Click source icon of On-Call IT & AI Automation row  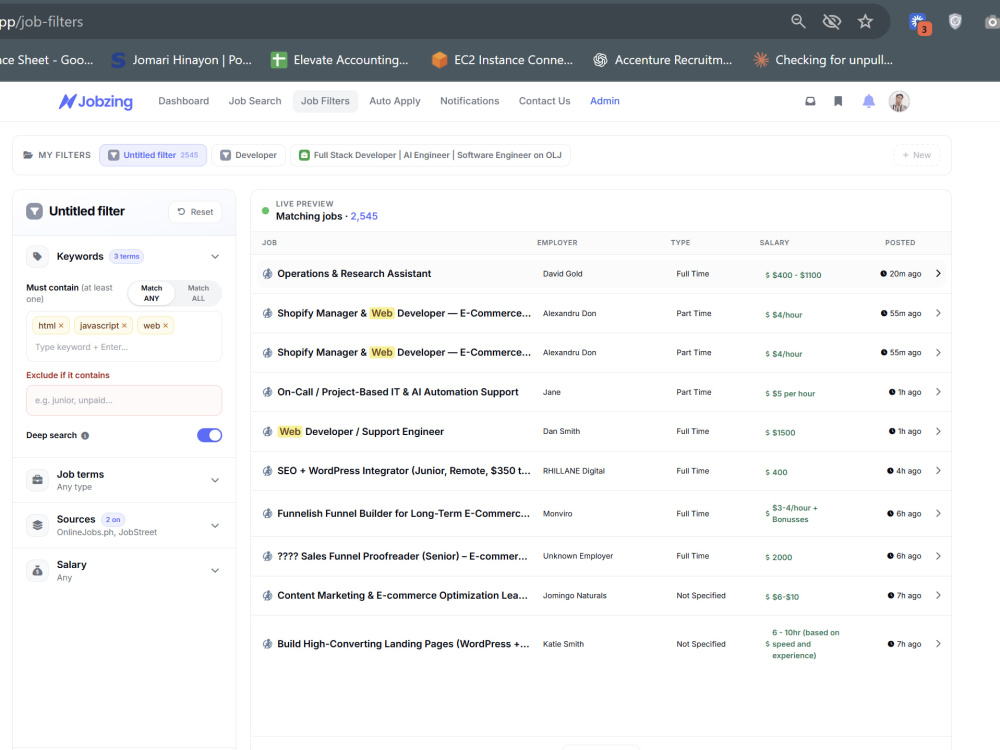[x=267, y=392]
